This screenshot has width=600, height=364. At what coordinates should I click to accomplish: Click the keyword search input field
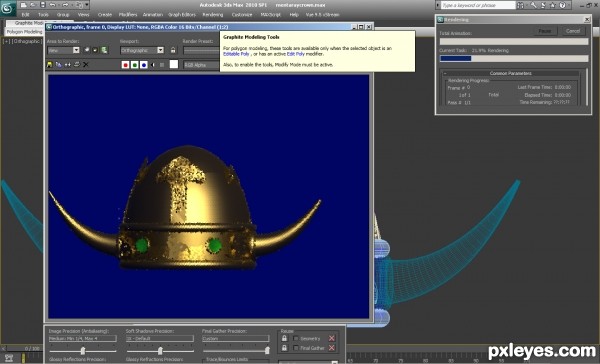pyautogui.click(x=478, y=5)
